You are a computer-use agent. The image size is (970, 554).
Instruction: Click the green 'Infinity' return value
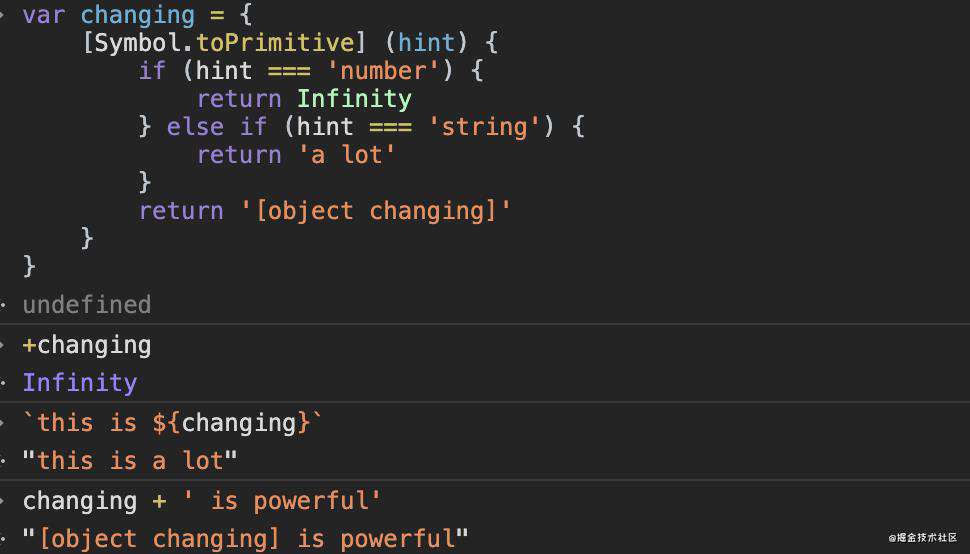[x=354, y=99]
